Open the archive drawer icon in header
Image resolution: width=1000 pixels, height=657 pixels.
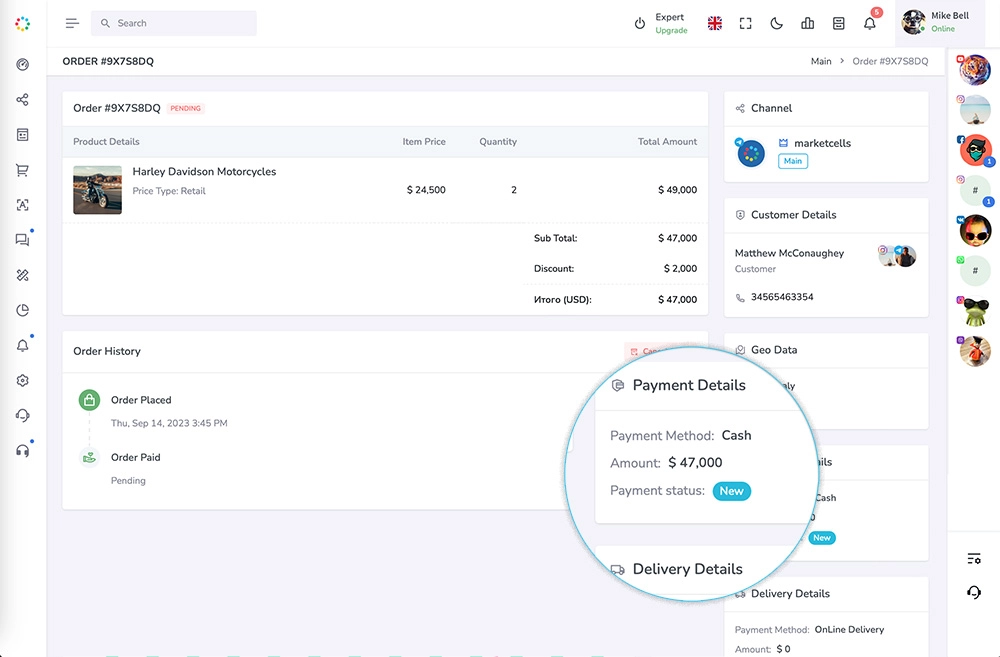coord(839,23)
